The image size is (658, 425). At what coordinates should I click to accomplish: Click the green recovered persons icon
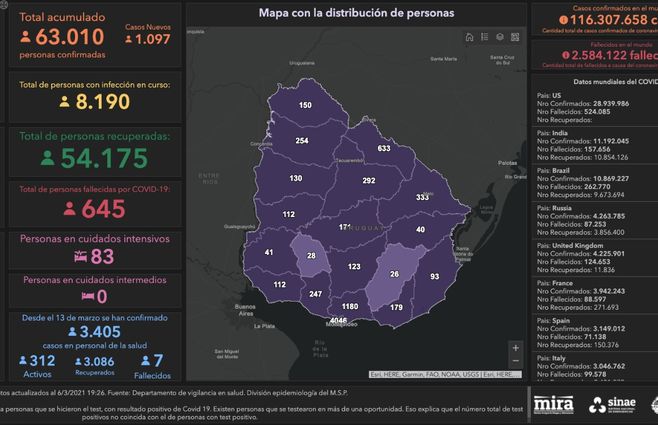[x=46, y=158]
